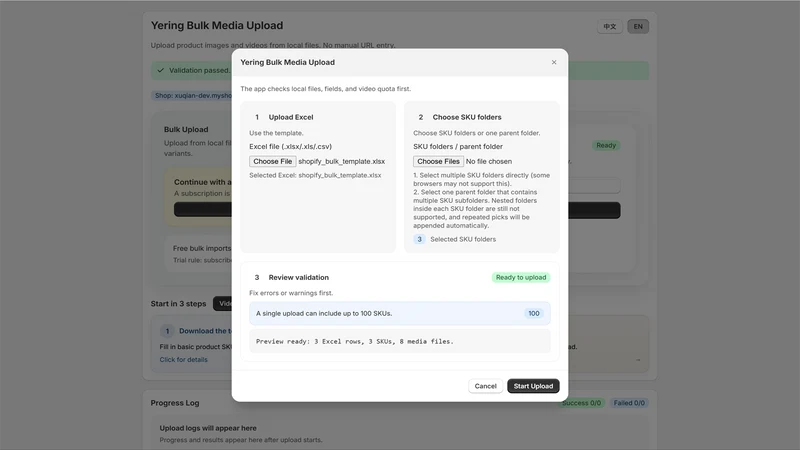Viewport: 800px width, 450px height.
Task: Click the Success 0/0 badge
Action: point(581,403)
